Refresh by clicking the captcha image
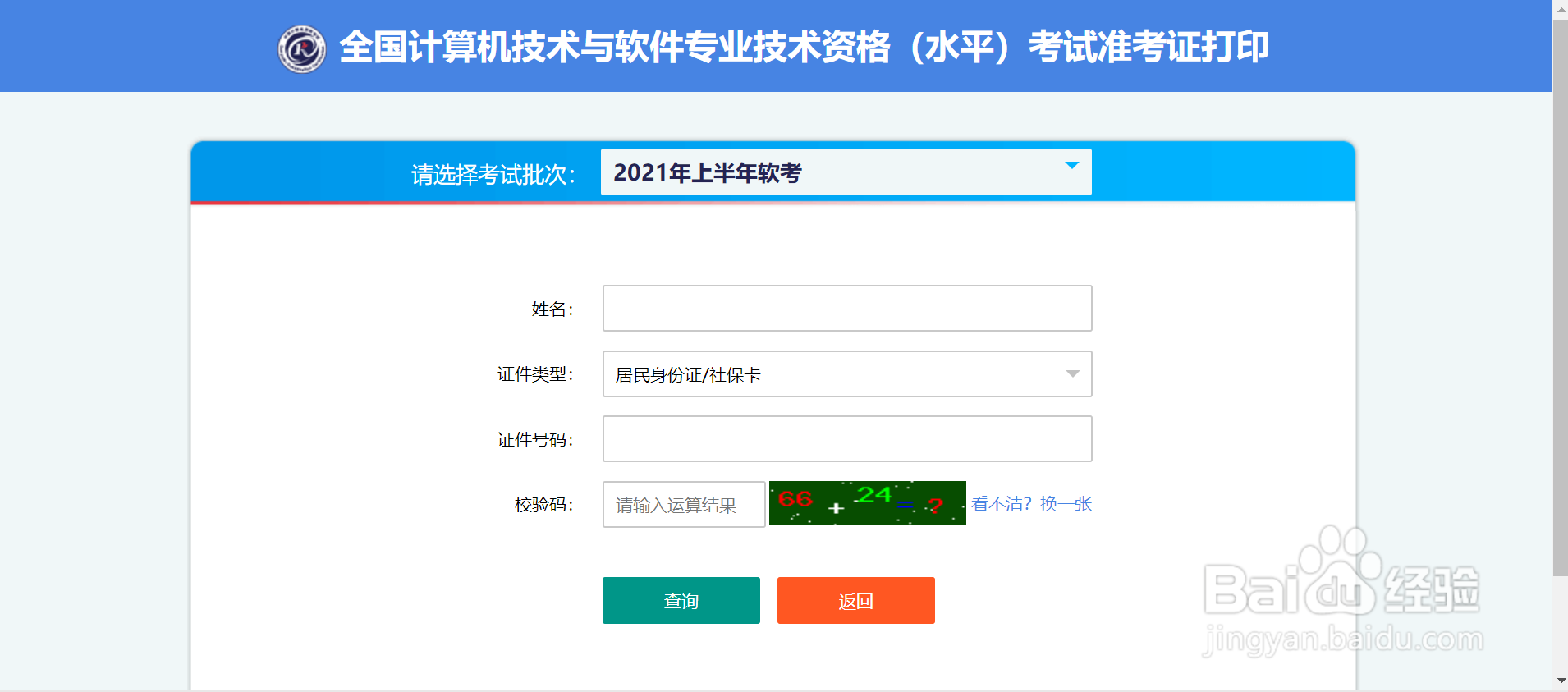The height and width of the screenshot is (692, 1568). click(x=867, y=503)
